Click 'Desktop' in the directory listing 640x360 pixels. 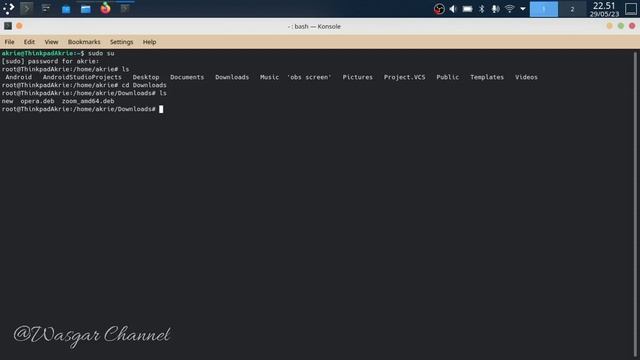(146, 77)
